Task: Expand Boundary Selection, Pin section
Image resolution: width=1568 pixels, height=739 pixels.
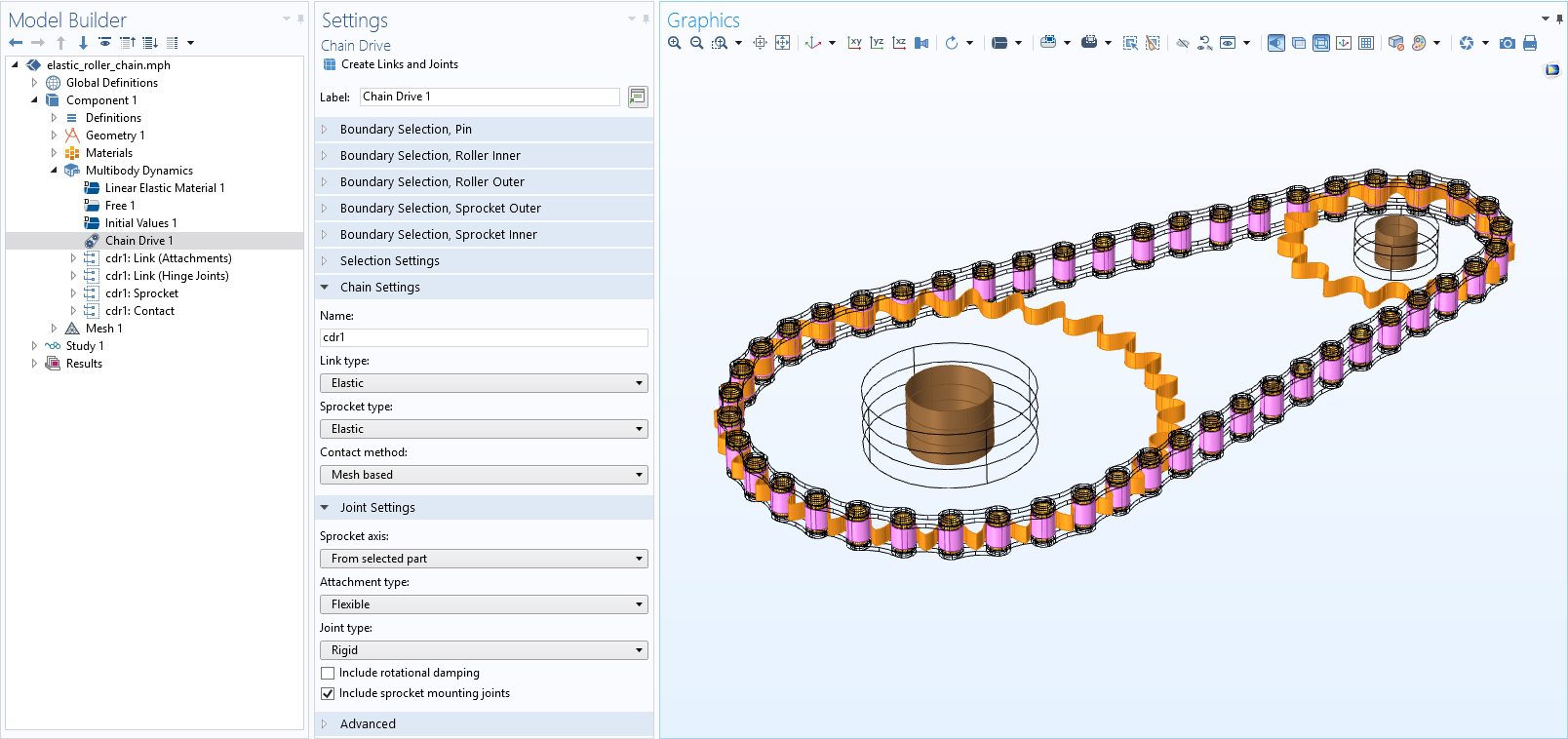Action: click(406, 129)
